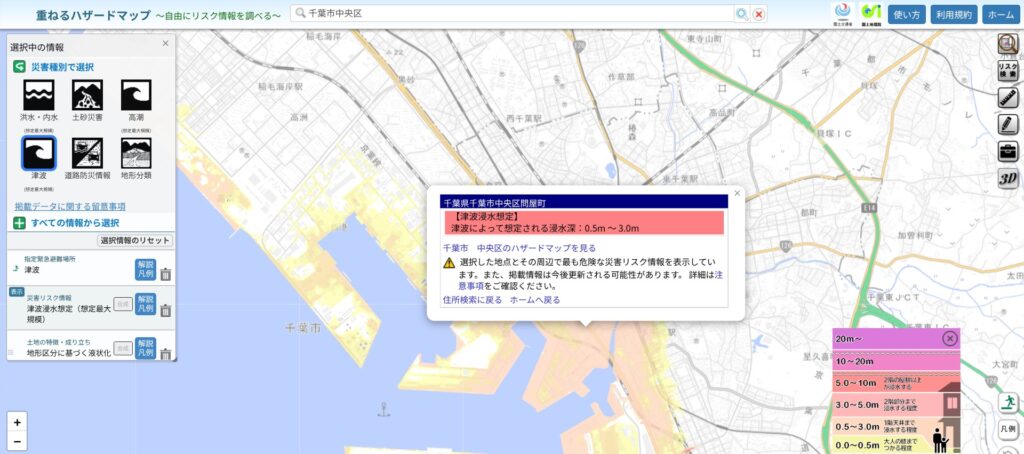This screenshot has width=1024, height=454.
Task: Click the 10～20m legend color band
Action: point(896,361)
